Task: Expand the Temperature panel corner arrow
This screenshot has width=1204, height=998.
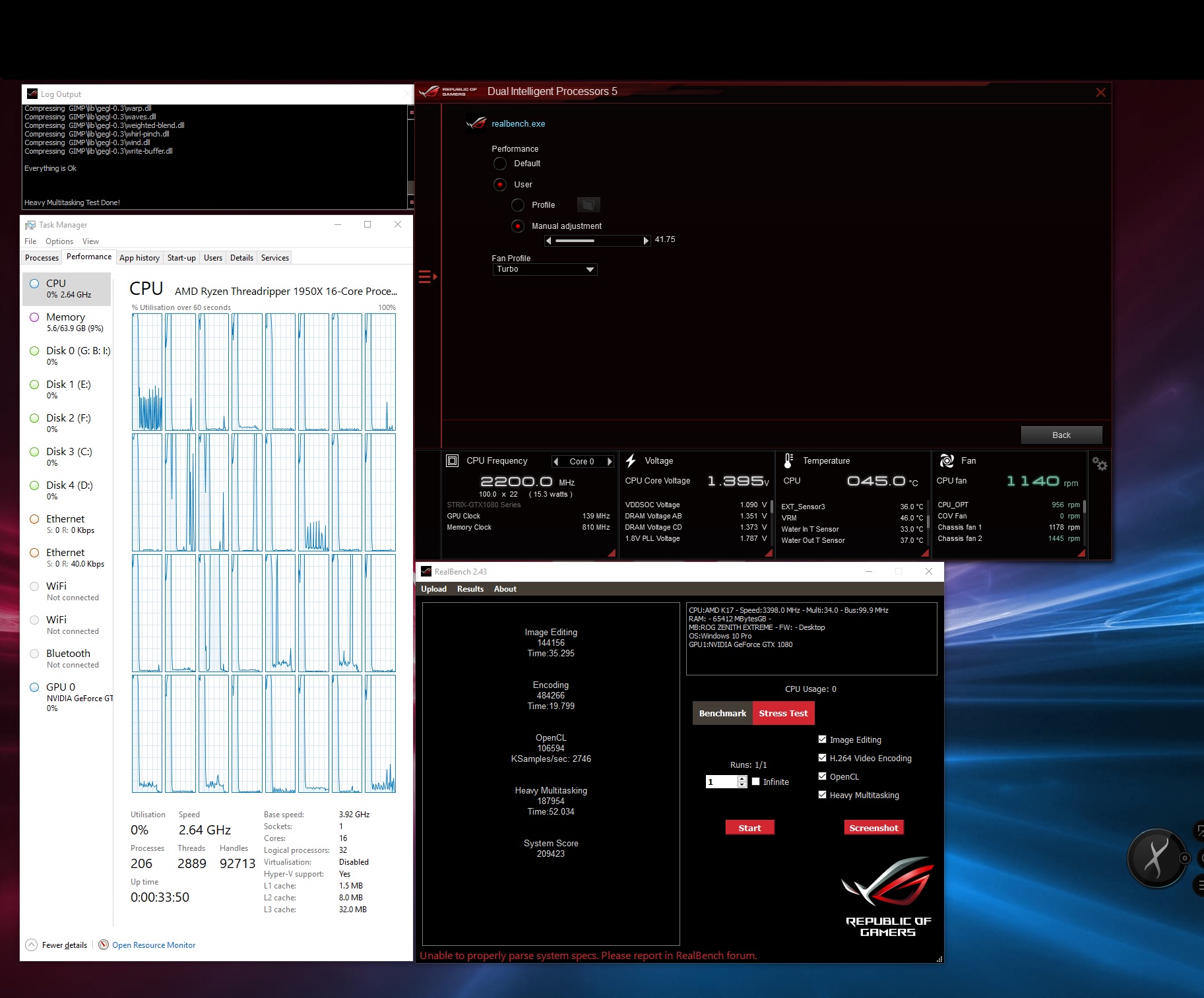Action: click(925, 553)
